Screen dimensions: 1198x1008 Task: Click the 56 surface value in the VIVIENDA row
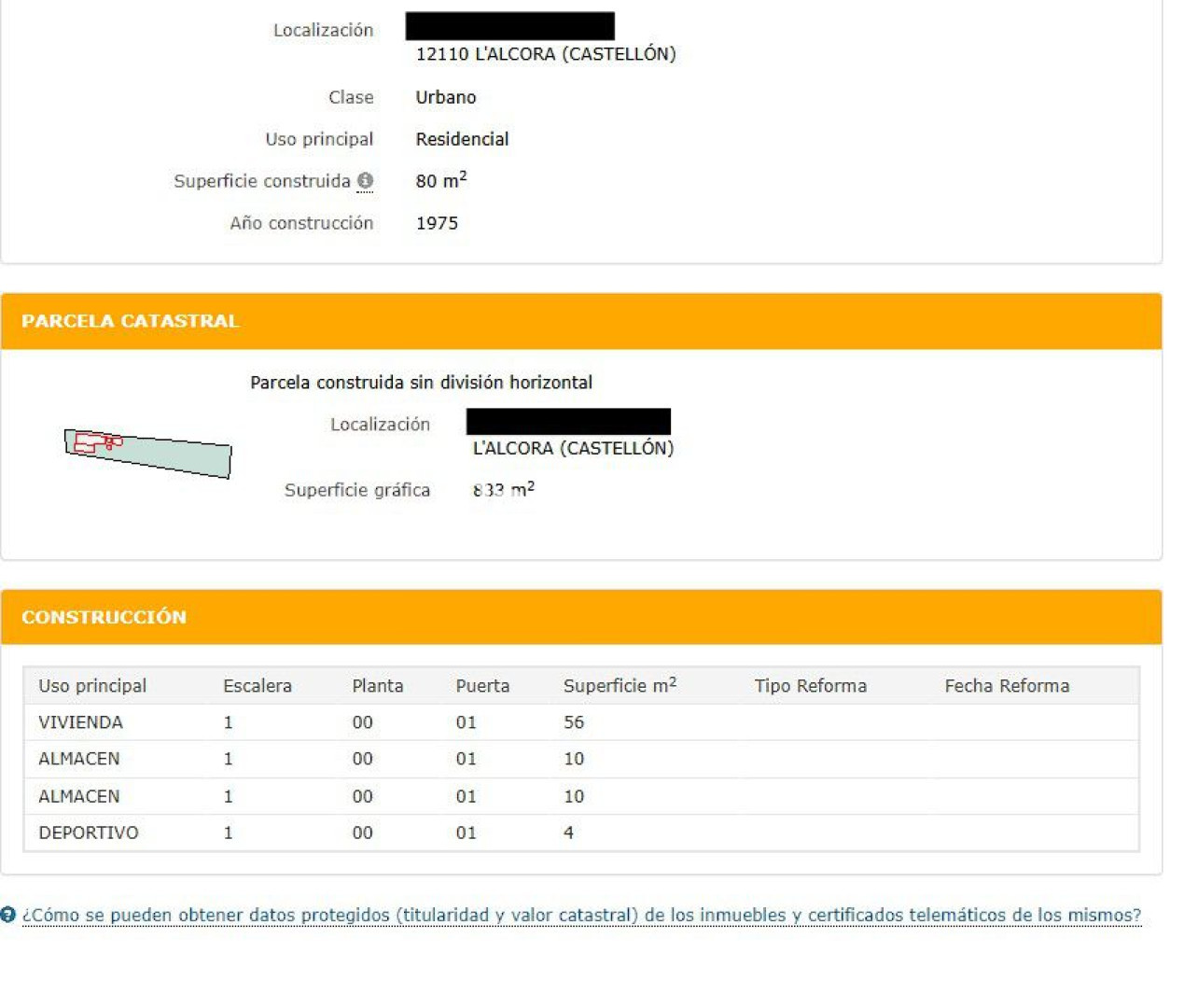(x=573, y=722)
